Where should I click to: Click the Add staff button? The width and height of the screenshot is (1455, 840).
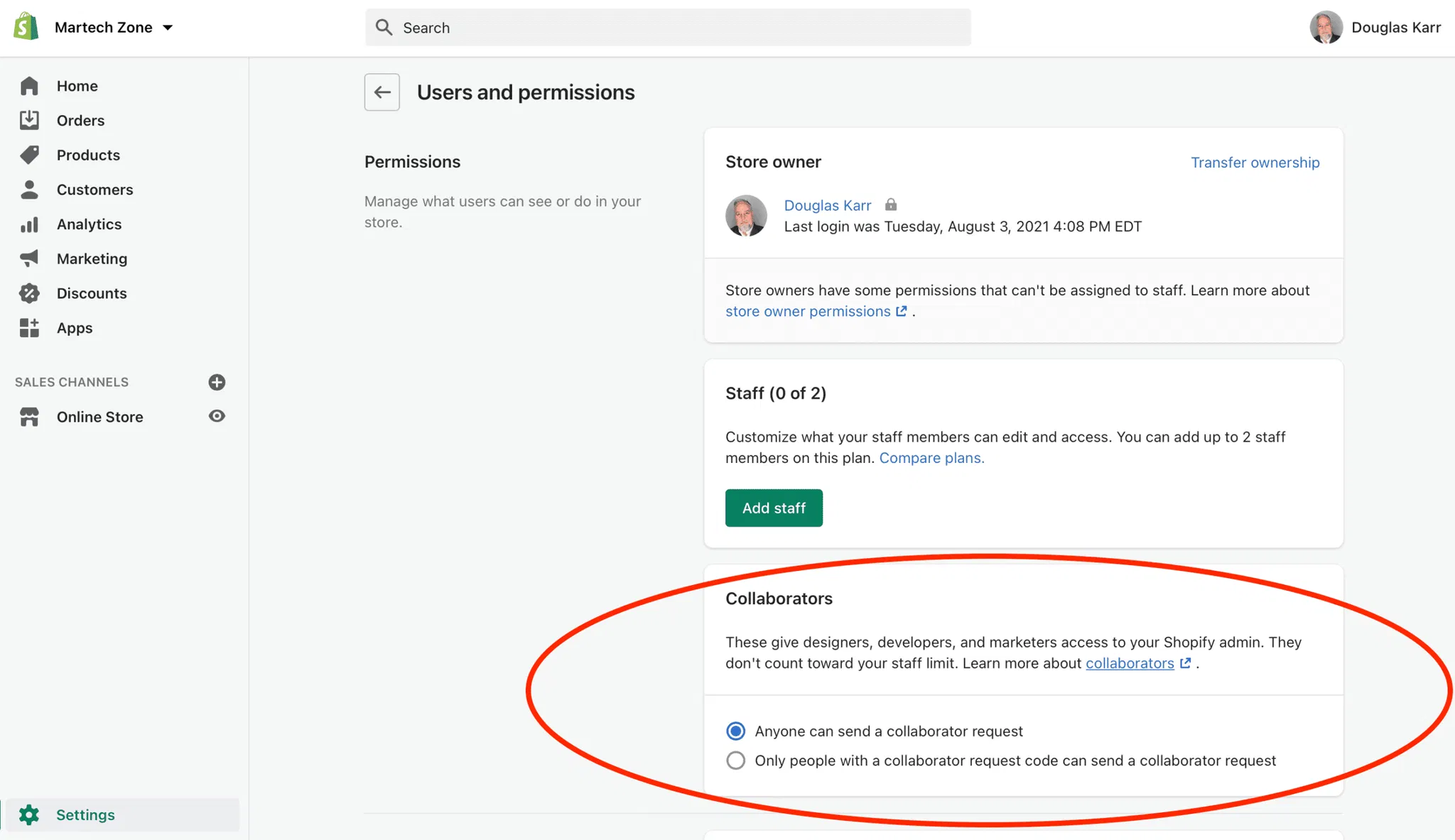pos(774,508)
